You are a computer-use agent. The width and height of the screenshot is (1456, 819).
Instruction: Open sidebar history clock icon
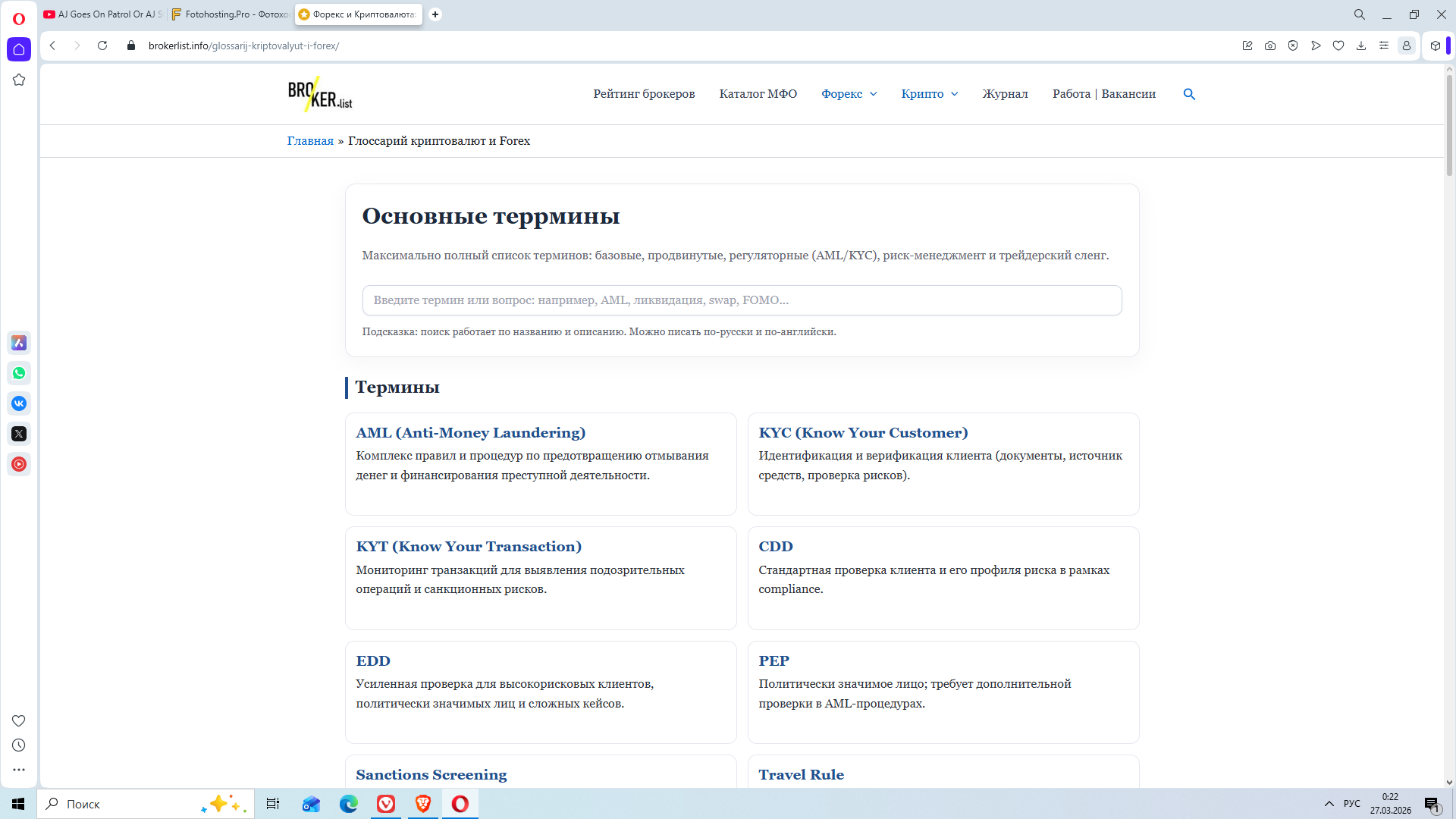(x=19, y=745)
